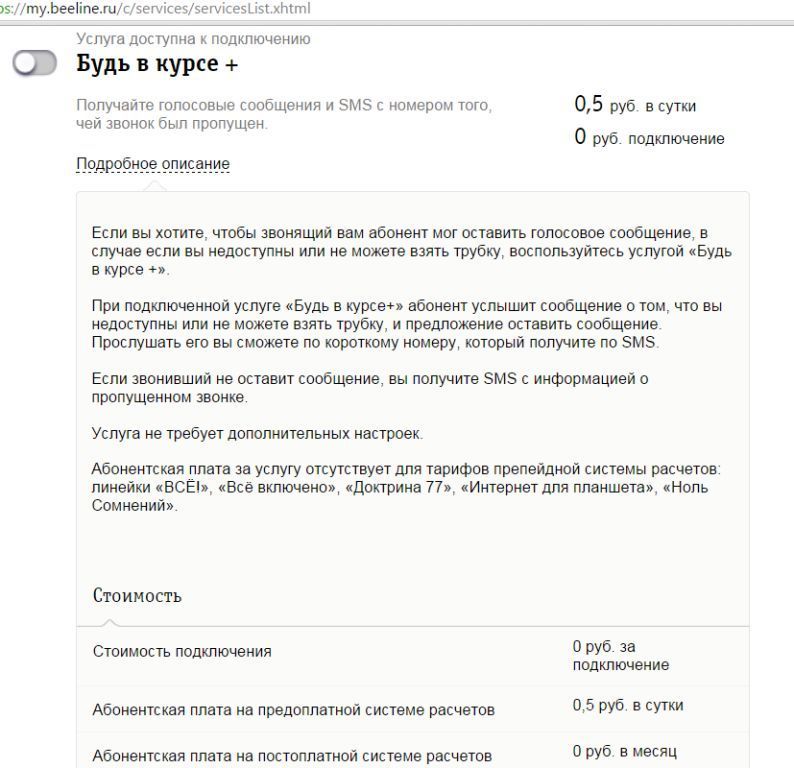Enable the "Будь в курсе +" service toggle
794x768 pixels.
pos(37,64)
